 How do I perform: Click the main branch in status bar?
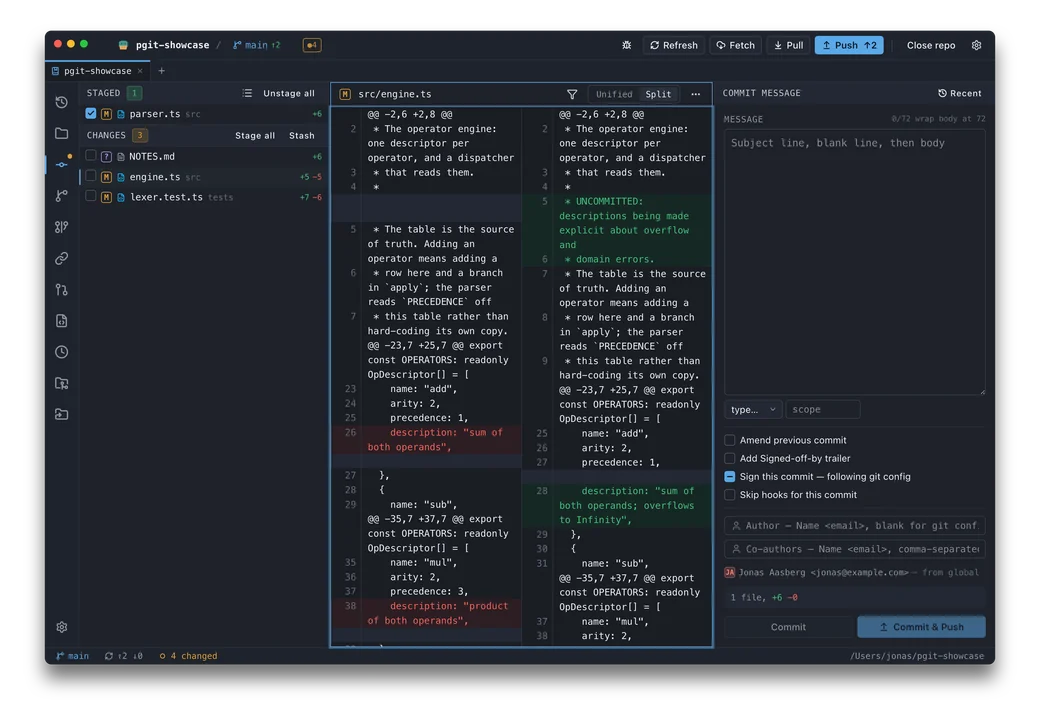pos(72,656)
